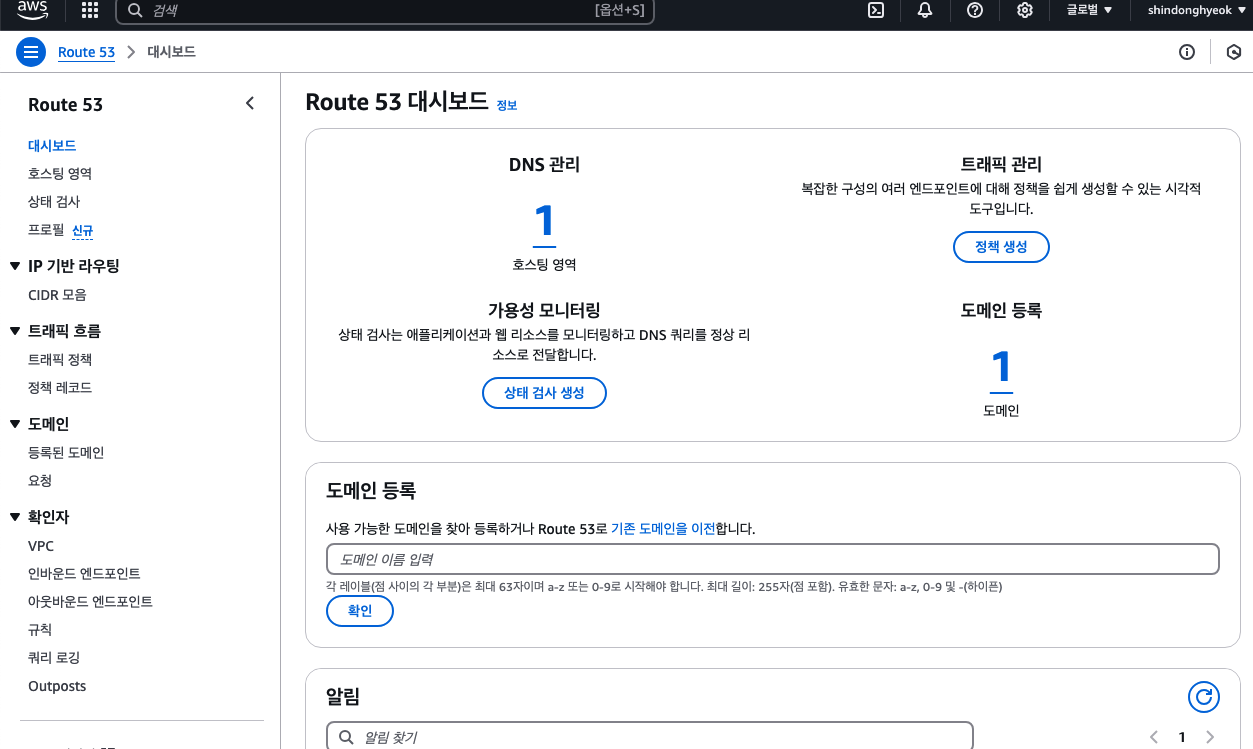The height and width of the screenshot is (749, 1253).
Task: Open 트래픽 정책 in the sidebar
Action: pyautogui.click(x=60, y=360)
